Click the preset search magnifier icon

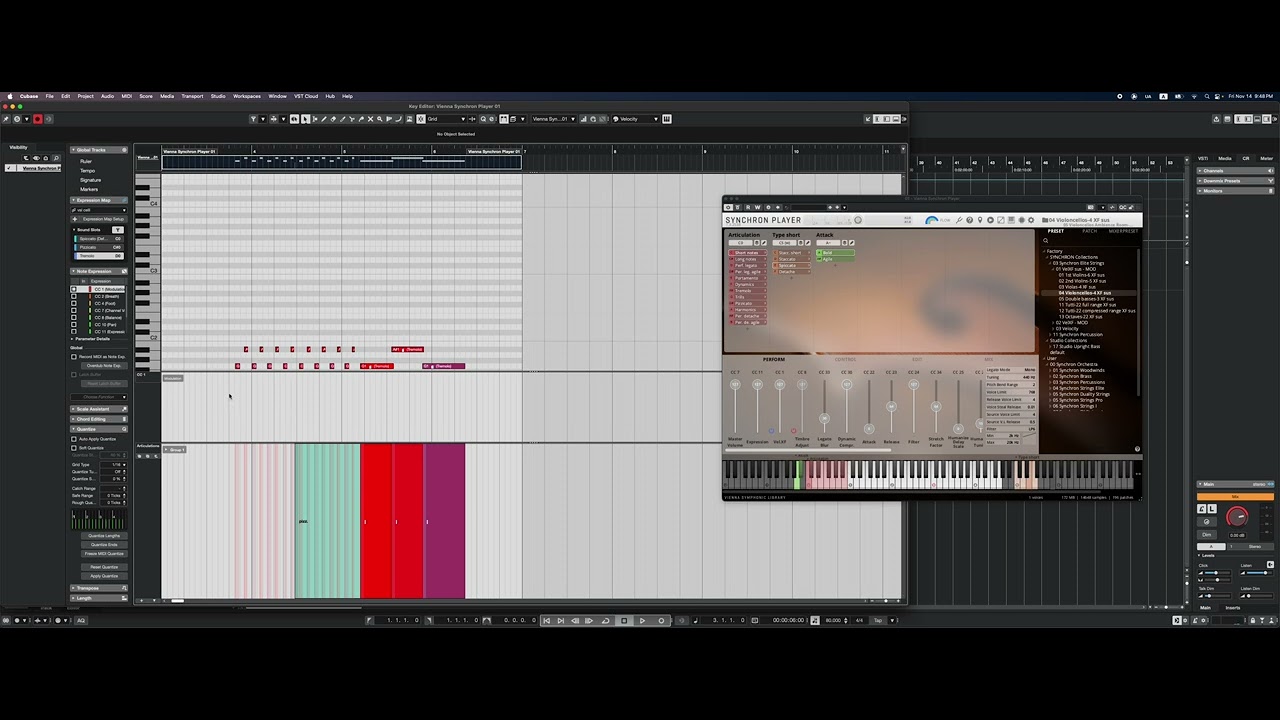tap(1046, 240)
